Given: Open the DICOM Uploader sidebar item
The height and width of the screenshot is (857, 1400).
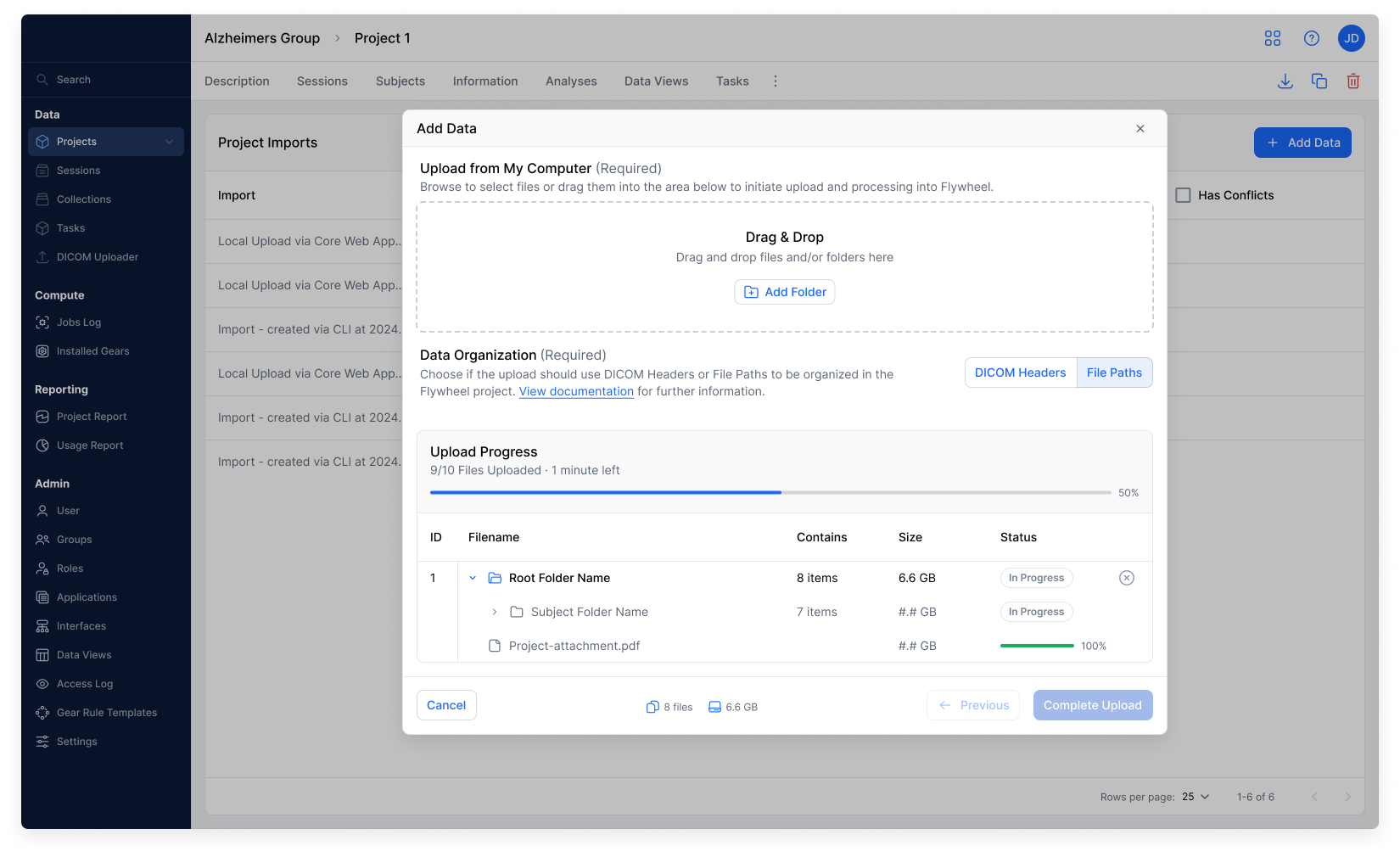Looking at the screenshot, I should click(106, 257).
